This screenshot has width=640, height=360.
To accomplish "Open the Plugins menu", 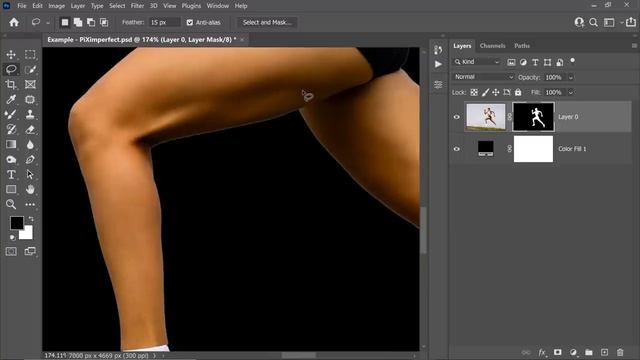I will click(x=191, y=6).
